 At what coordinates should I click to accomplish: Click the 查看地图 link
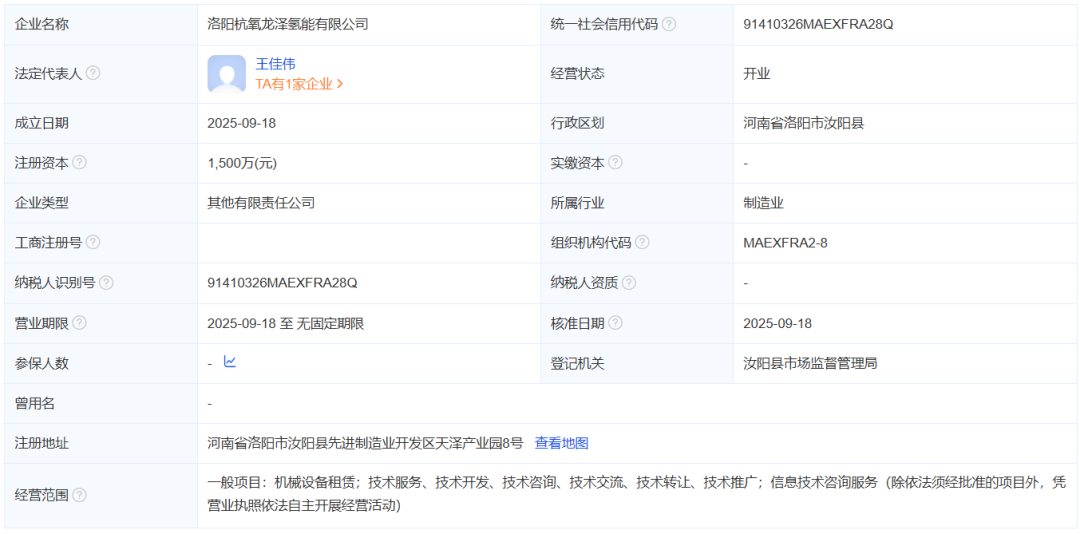[x=561, y=443]
